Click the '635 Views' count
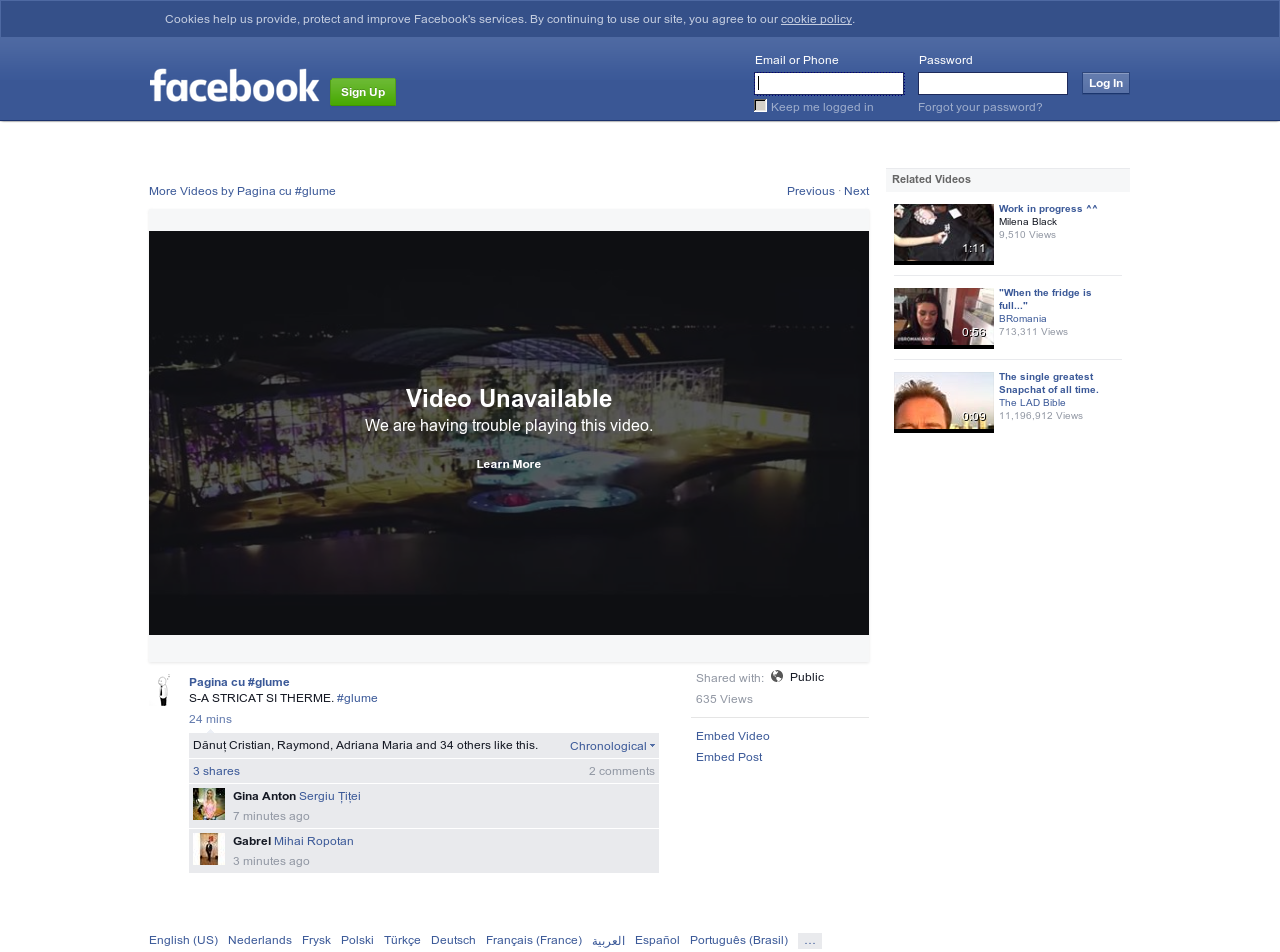The width and height of the screenshot is (1280, 952). [724, 699]
